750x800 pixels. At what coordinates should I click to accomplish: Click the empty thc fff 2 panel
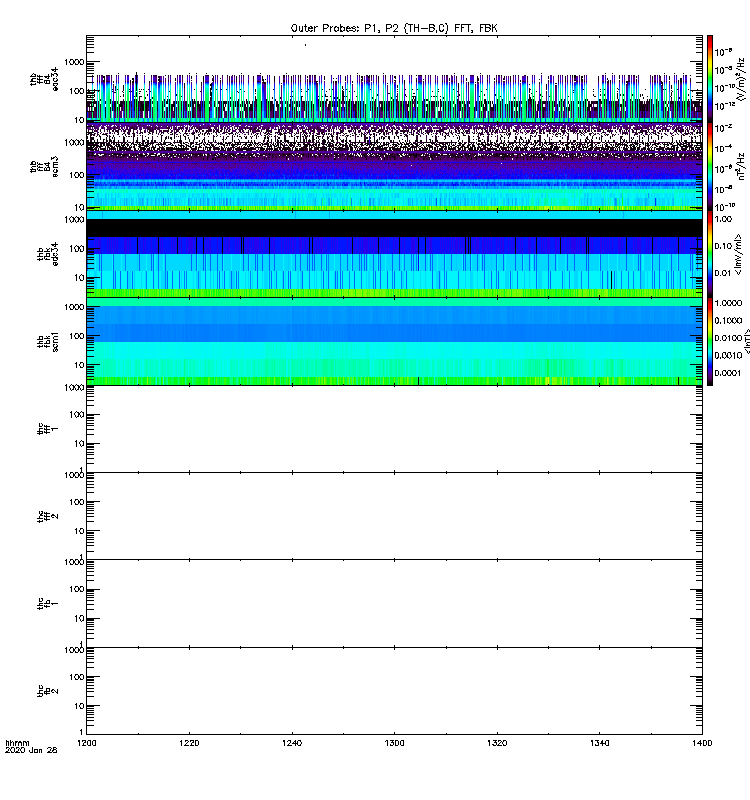(x=394, y=516)
